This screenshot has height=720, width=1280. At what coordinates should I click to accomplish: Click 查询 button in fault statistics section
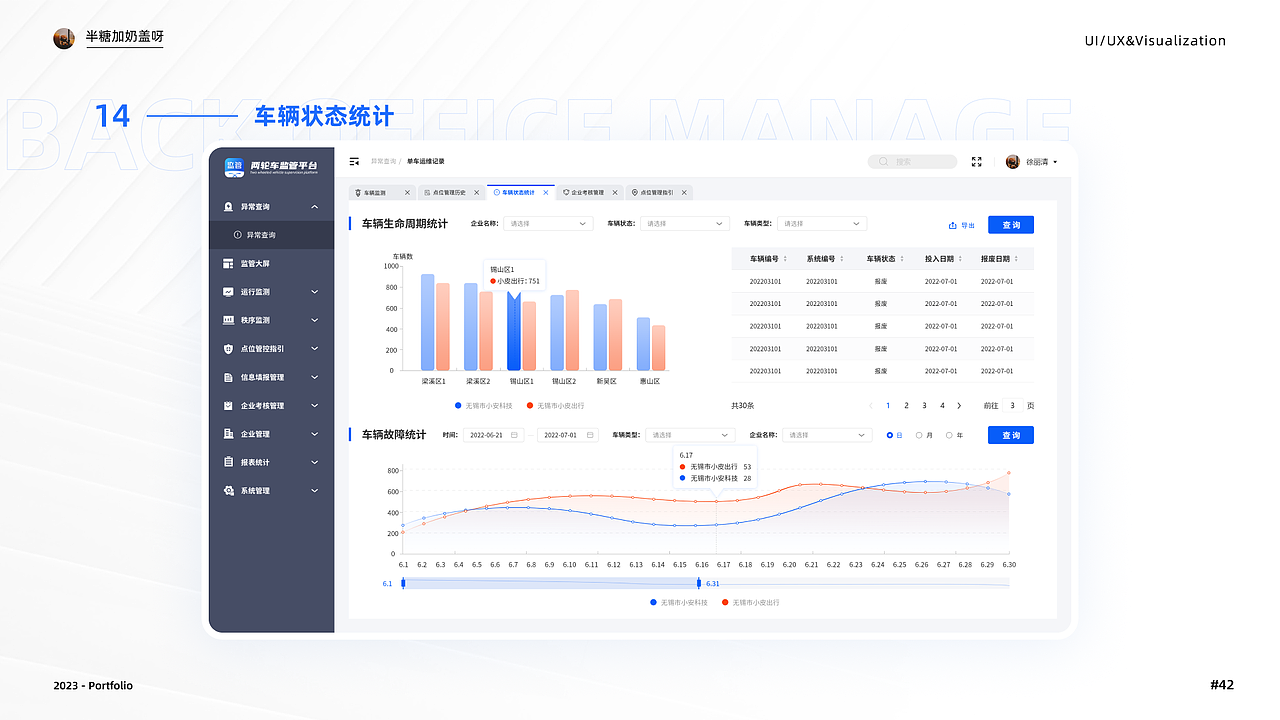(1011, 435)
